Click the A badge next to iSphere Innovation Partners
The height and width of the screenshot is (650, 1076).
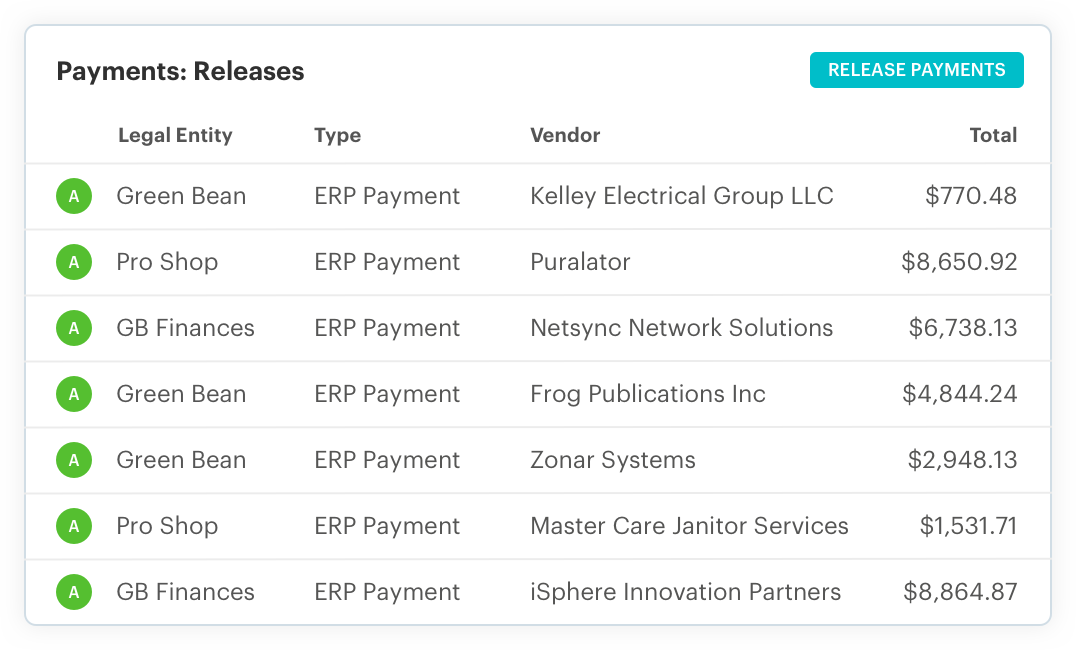74,592
